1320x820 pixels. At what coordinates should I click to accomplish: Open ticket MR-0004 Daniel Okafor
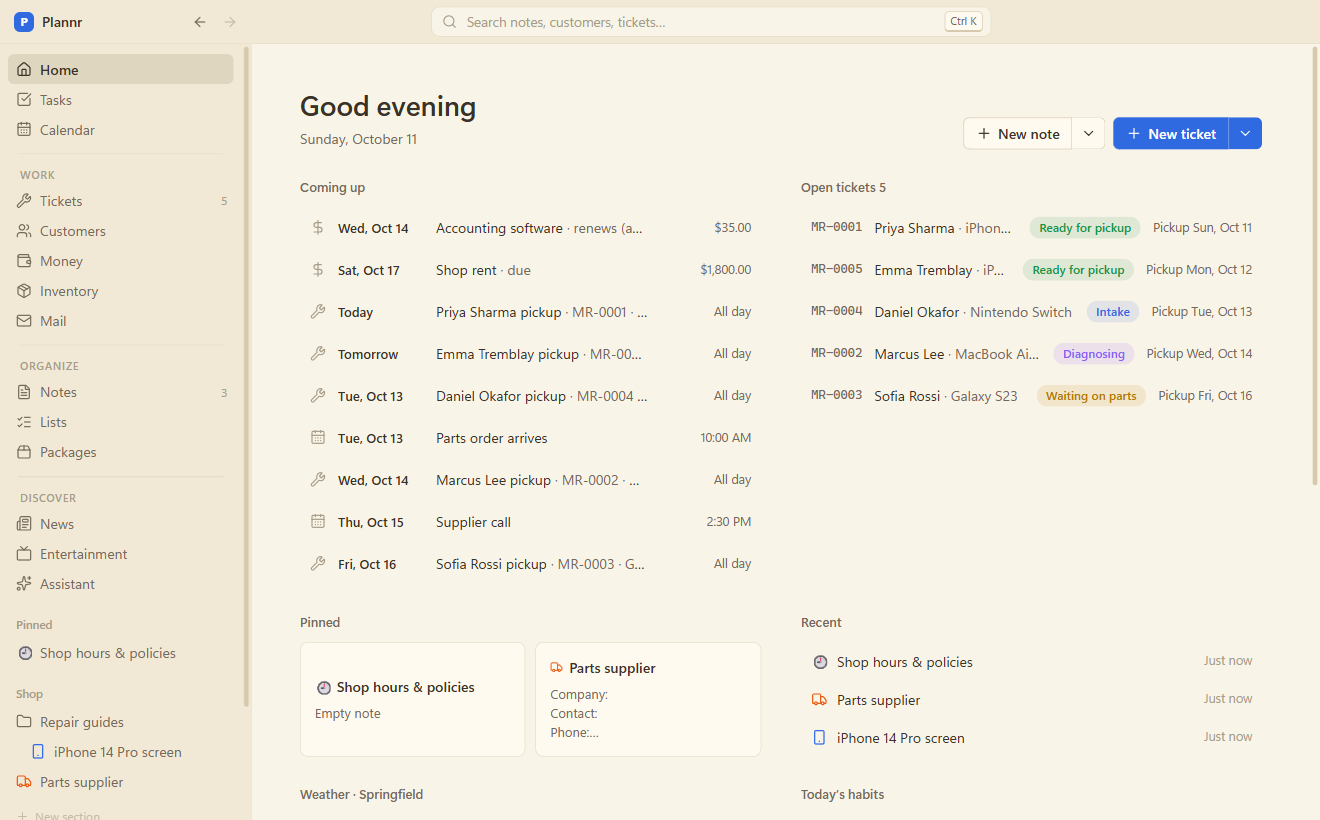(x=1031, y=312)
